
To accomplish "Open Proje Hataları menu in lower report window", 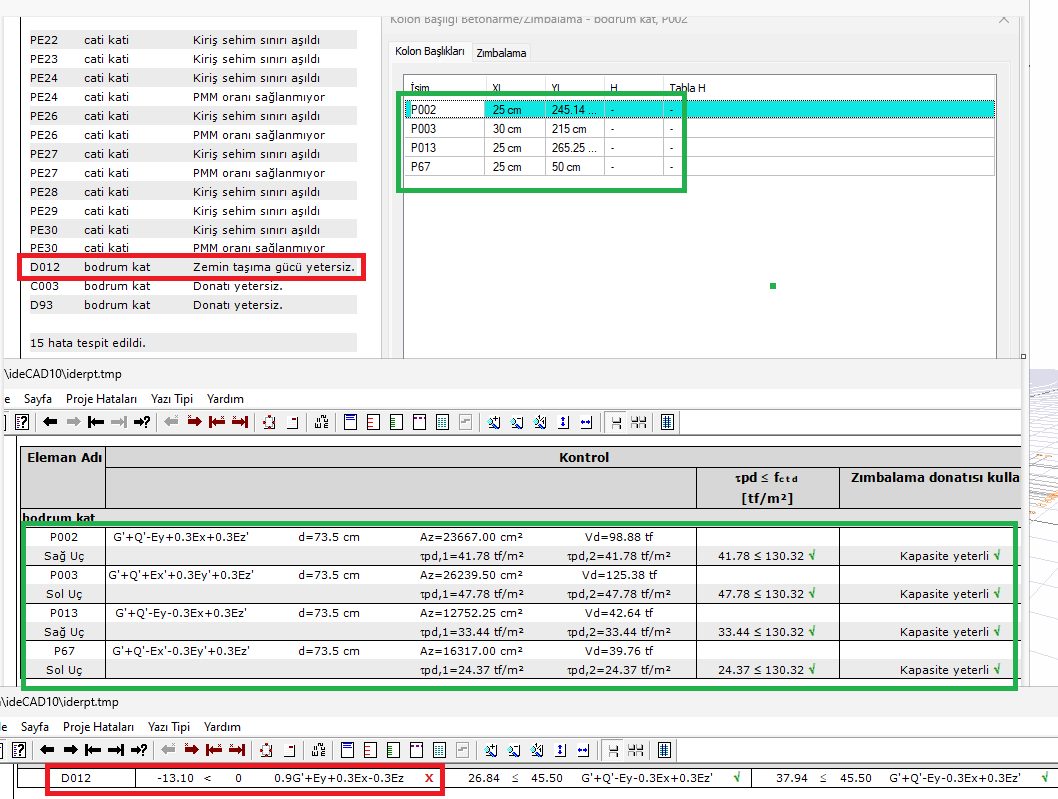I will pos(99,727).
